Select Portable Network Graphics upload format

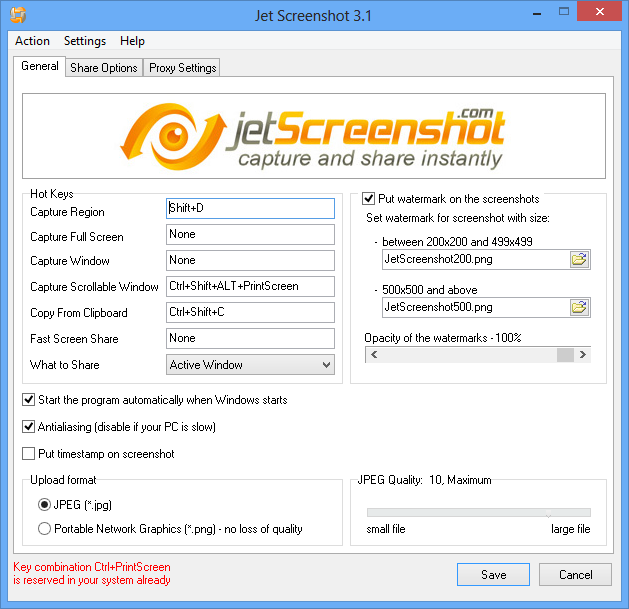(x=44, y=529)
